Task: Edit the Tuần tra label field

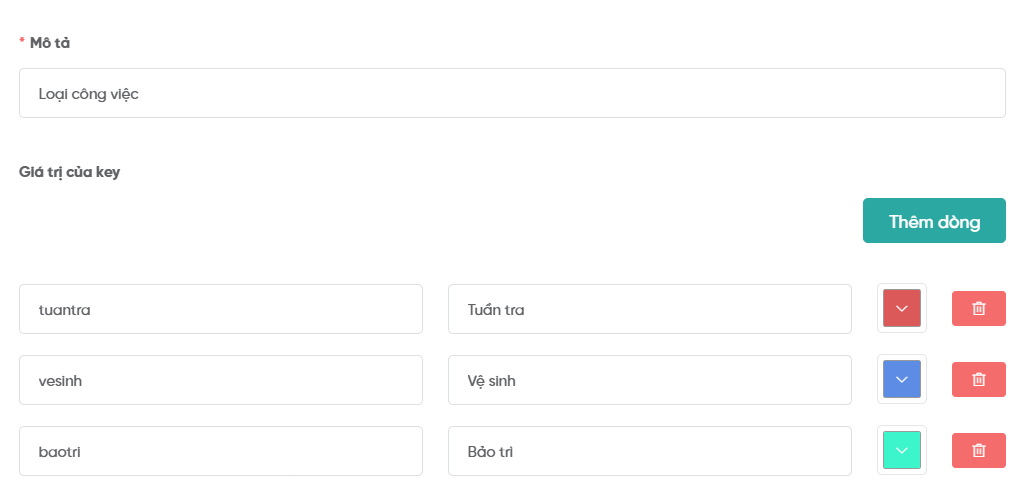Action: tap(649, 309)
